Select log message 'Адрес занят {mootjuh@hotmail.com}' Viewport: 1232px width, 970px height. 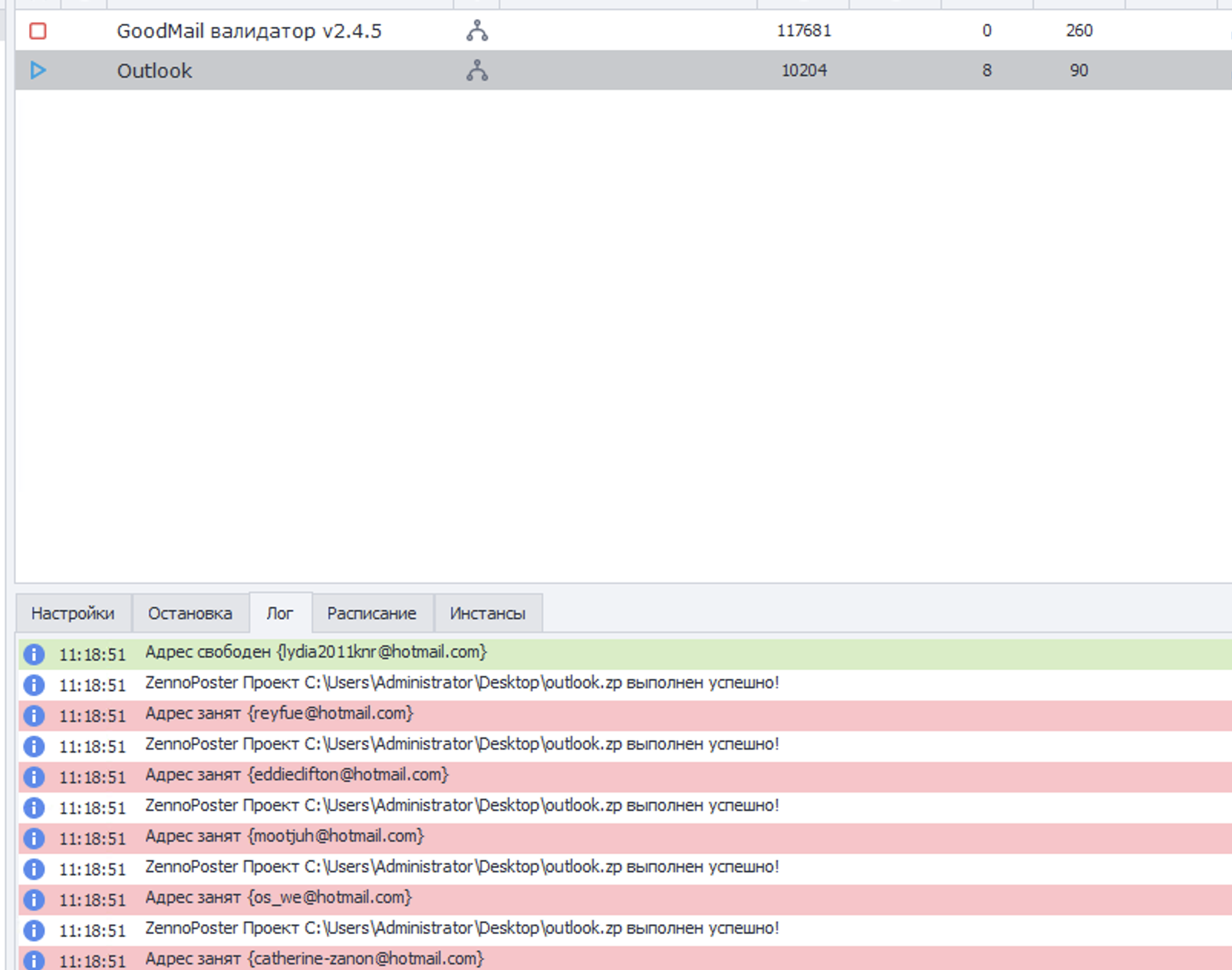285,836
